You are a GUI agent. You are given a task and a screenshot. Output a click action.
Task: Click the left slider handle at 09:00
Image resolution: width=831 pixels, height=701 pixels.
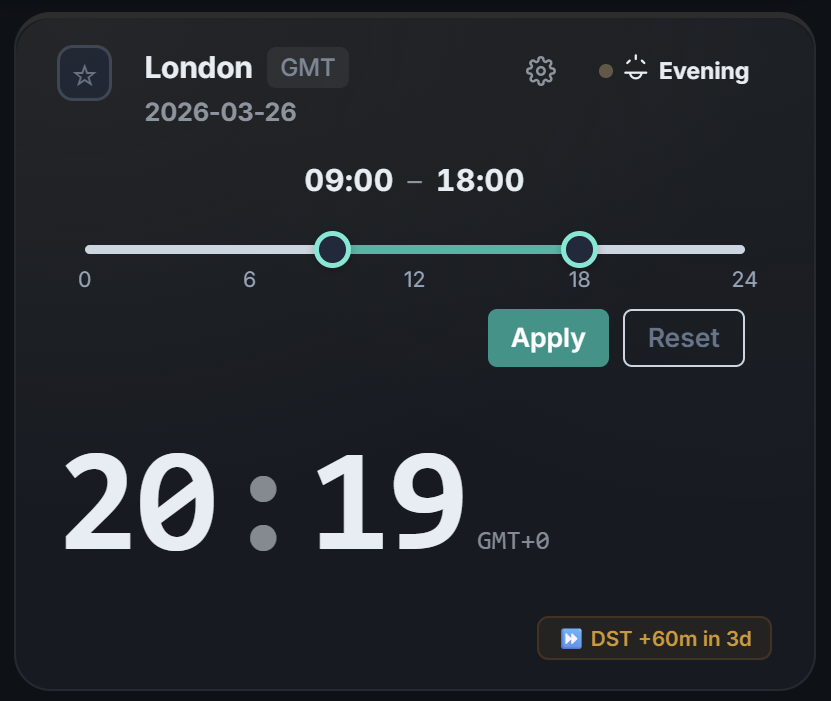pos(332,249)
